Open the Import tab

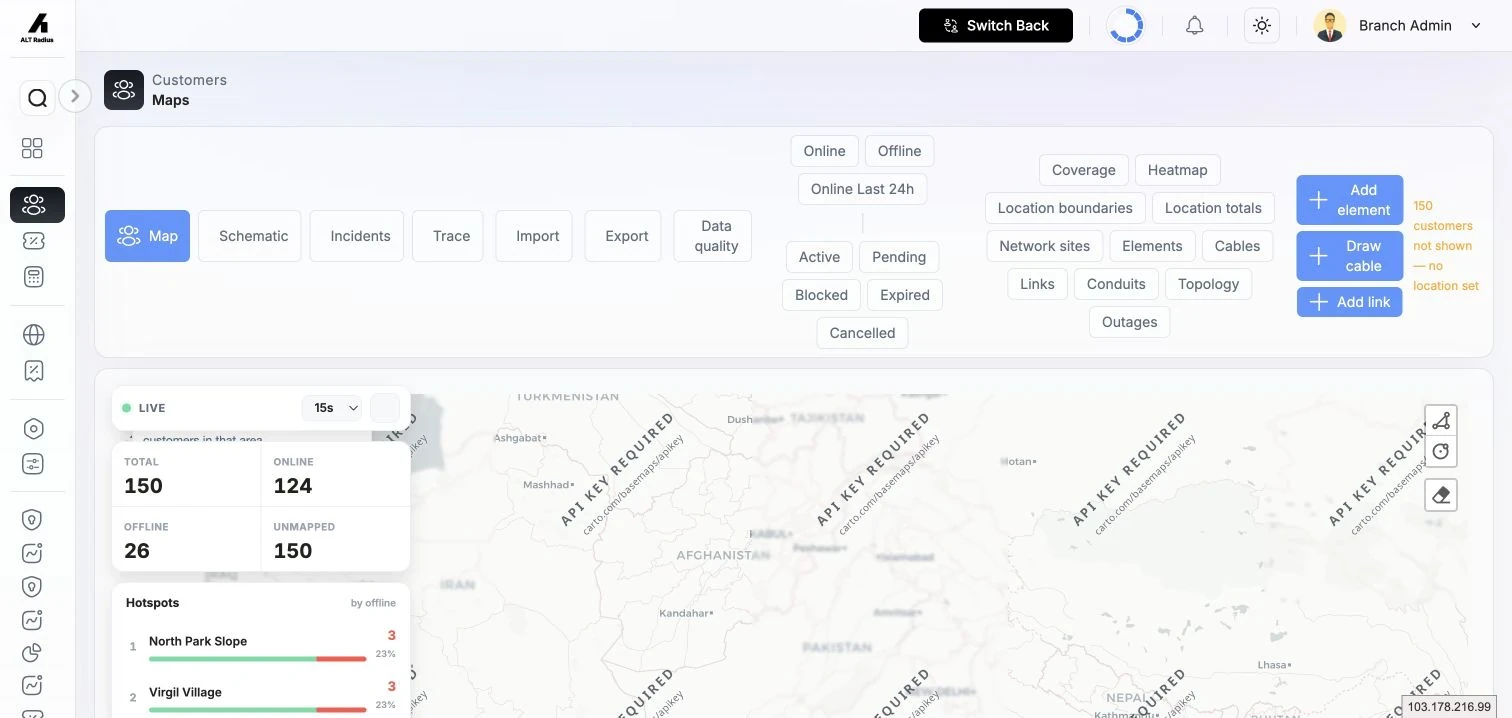point(534,236)
